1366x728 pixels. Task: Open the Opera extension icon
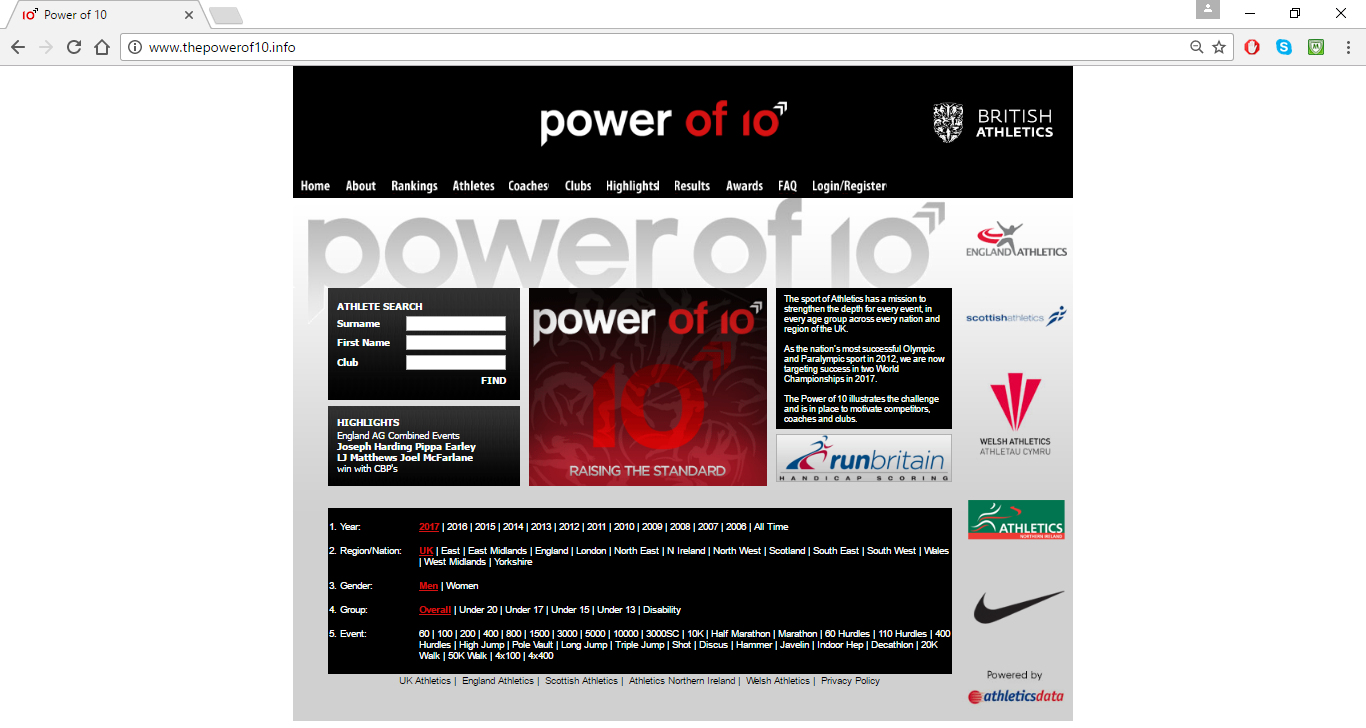pos(1252,47)
